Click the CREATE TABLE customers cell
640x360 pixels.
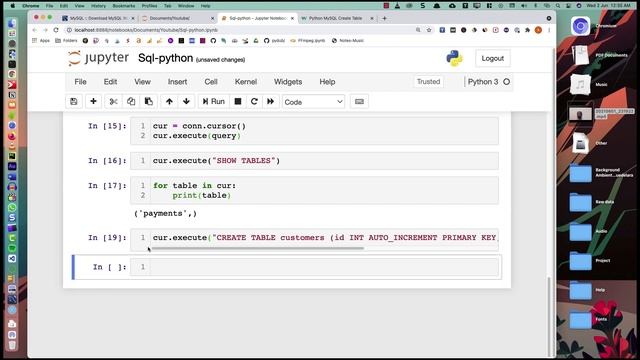pyautogui.click(x=324, y=238)
